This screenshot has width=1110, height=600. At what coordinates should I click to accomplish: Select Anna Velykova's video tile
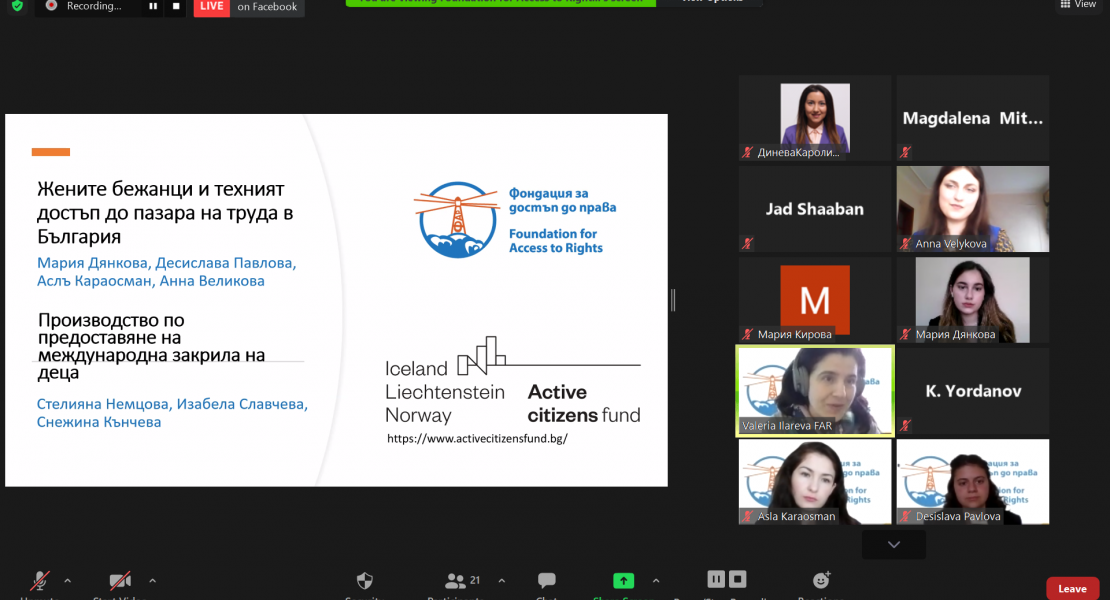pyautogui.click(x=973, y=209)
